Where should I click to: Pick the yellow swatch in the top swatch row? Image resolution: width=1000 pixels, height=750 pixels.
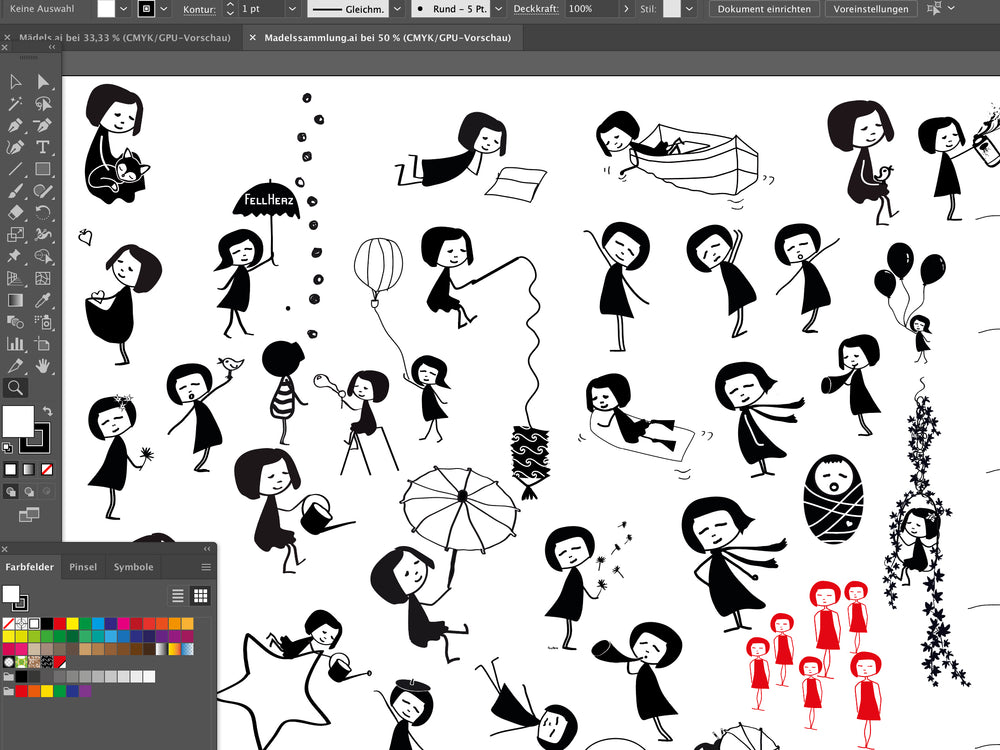[x=72, y=623]
